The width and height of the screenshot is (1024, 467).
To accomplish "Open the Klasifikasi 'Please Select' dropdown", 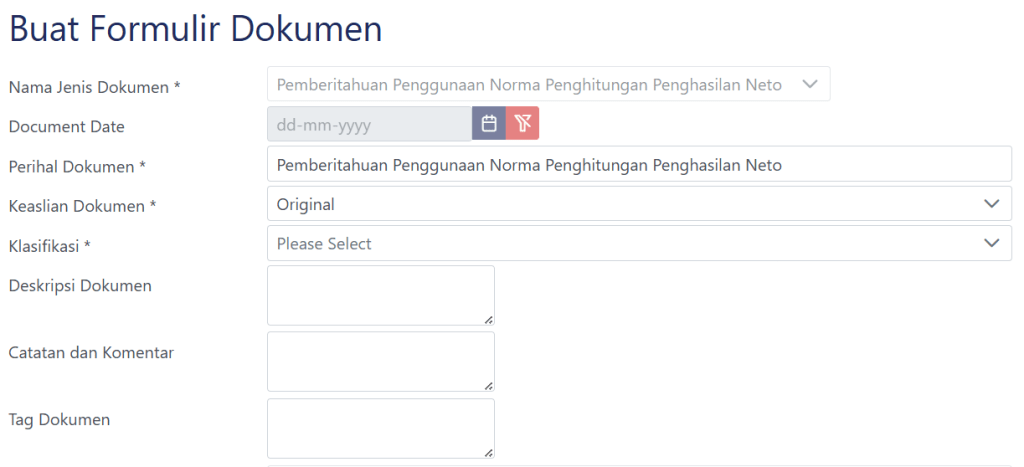I will click(x=639, y=243).
